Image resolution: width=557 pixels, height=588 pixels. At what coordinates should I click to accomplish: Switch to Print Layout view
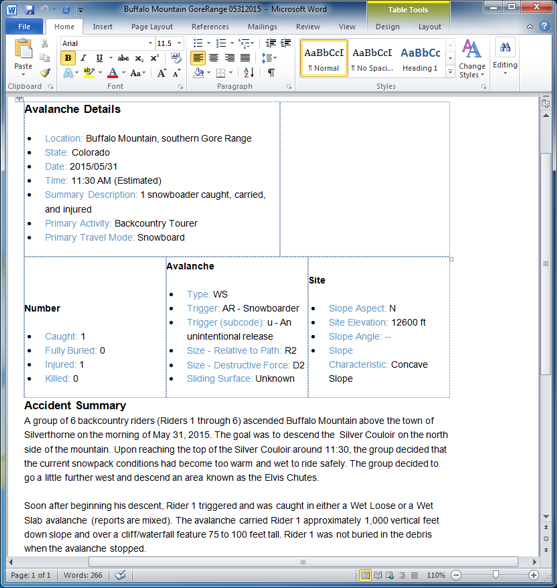[365, 575]
